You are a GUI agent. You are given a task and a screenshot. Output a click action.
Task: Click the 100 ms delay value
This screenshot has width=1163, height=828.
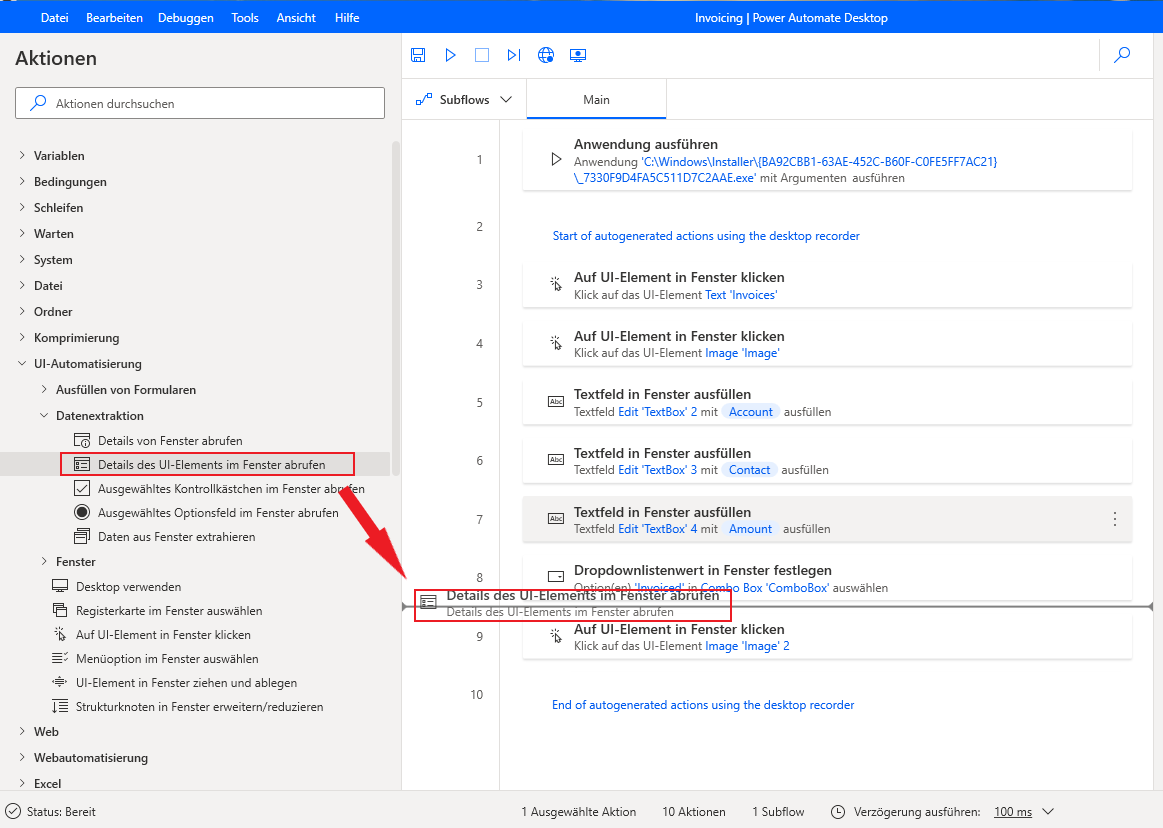[x=1012, y=812]
